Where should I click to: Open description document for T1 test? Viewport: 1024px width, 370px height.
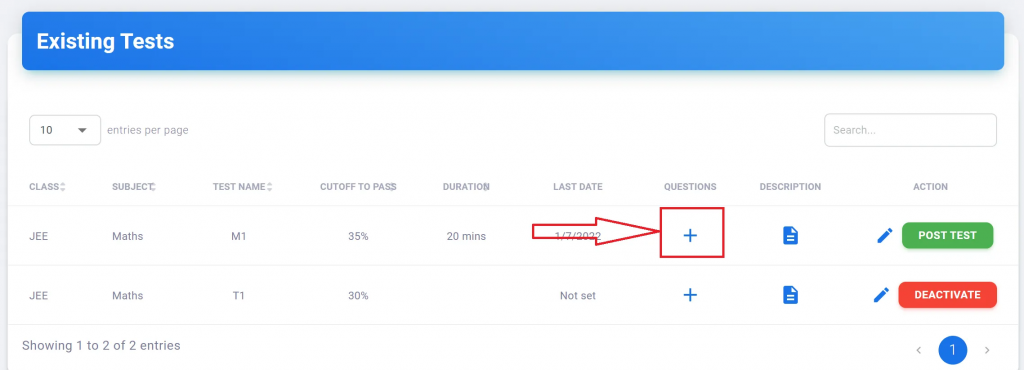tap(790, 295)
